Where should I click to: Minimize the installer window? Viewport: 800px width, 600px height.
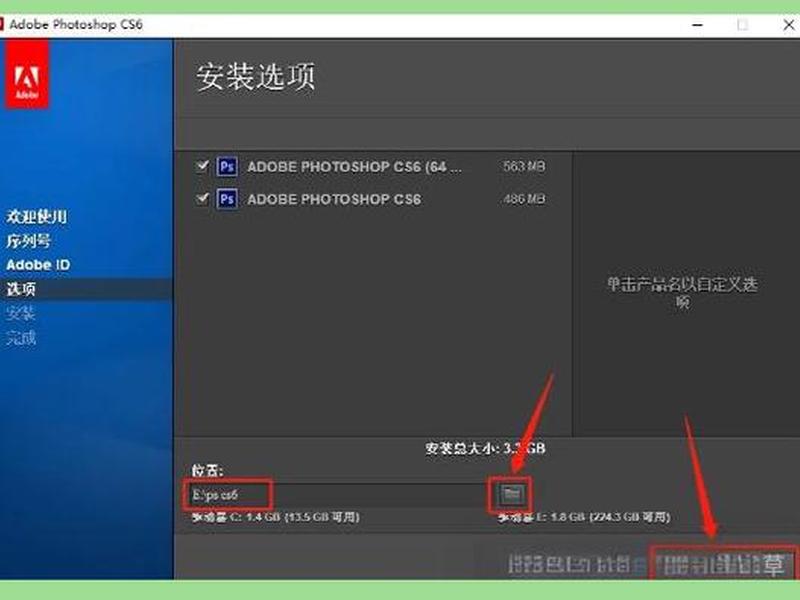(x=697, y=24)
